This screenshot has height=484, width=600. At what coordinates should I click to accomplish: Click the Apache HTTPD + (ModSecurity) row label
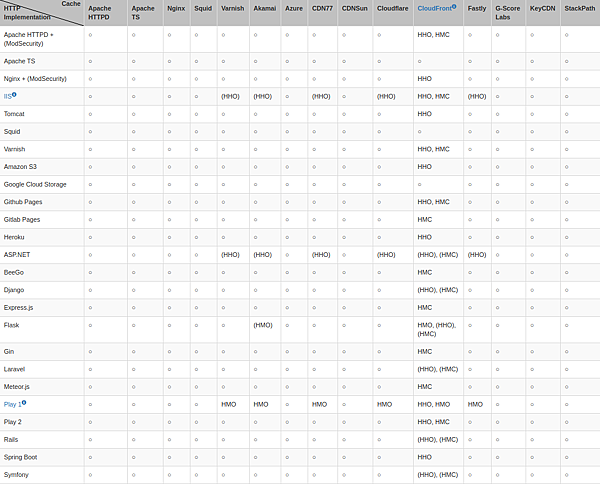tap(29, 39)
